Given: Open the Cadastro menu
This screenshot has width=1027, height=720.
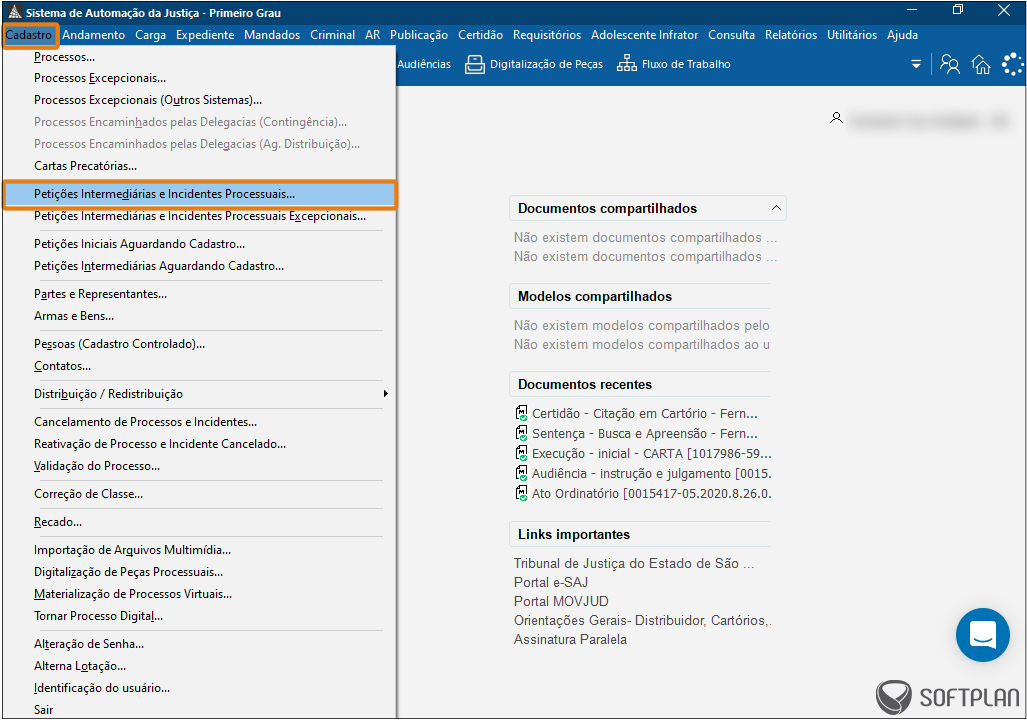Looking at the screenshot, I should 29,35.
